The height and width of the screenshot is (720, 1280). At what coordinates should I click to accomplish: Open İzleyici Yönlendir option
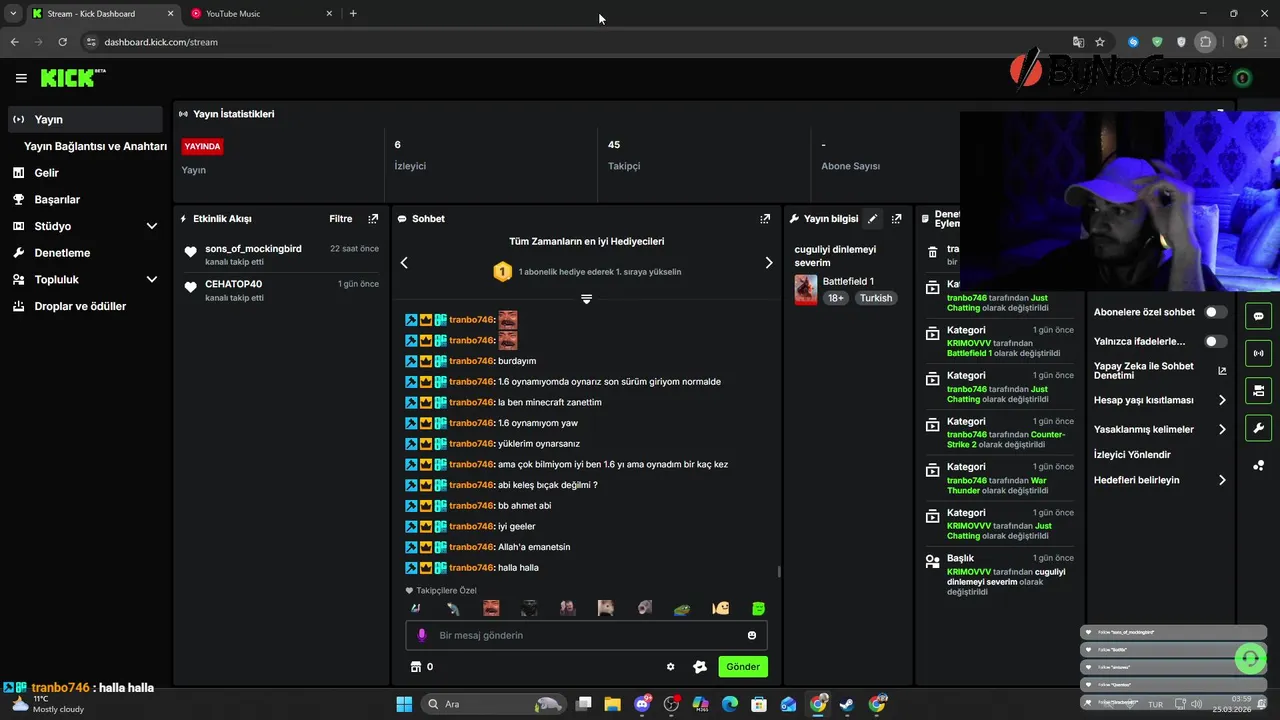pyautogui.click(x=1132, y=454)
